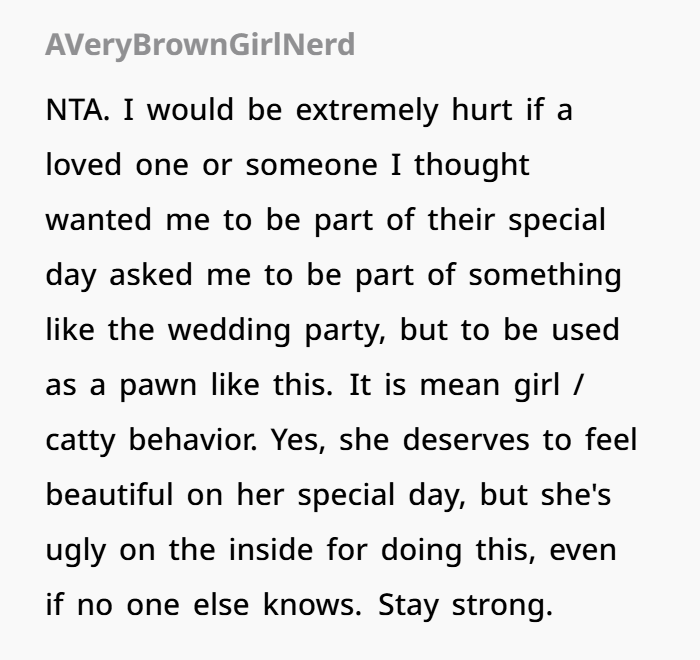700x660 pixels.
Task: Click the word "someone" in second line
Action: tap(312, 165)
